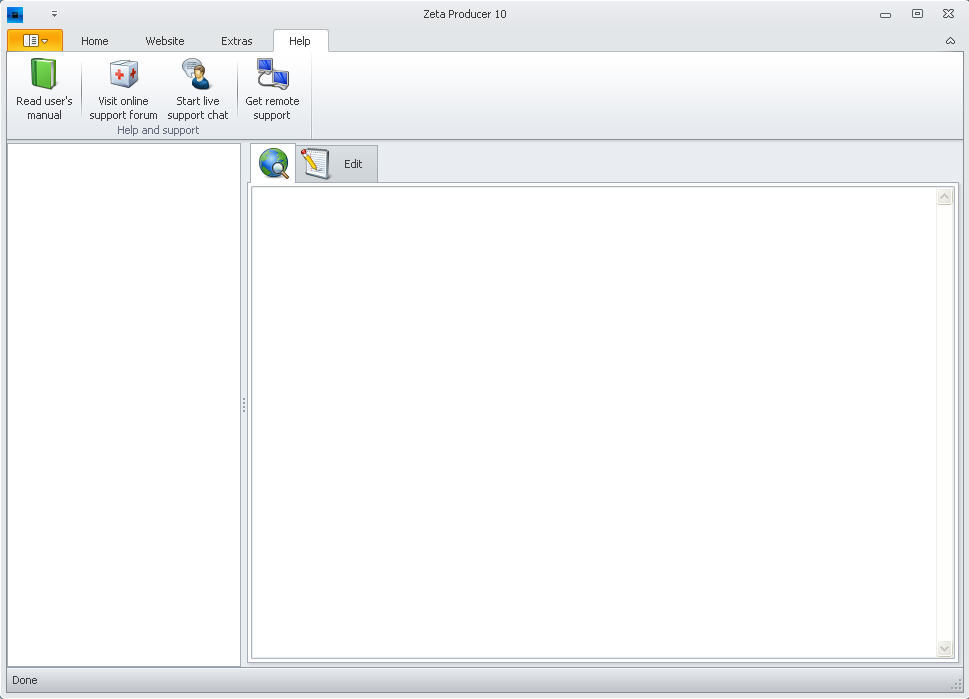Viewport: 969px width, 699px height.
Task: Switch to the Website ribbon tab
Action: 164,41
